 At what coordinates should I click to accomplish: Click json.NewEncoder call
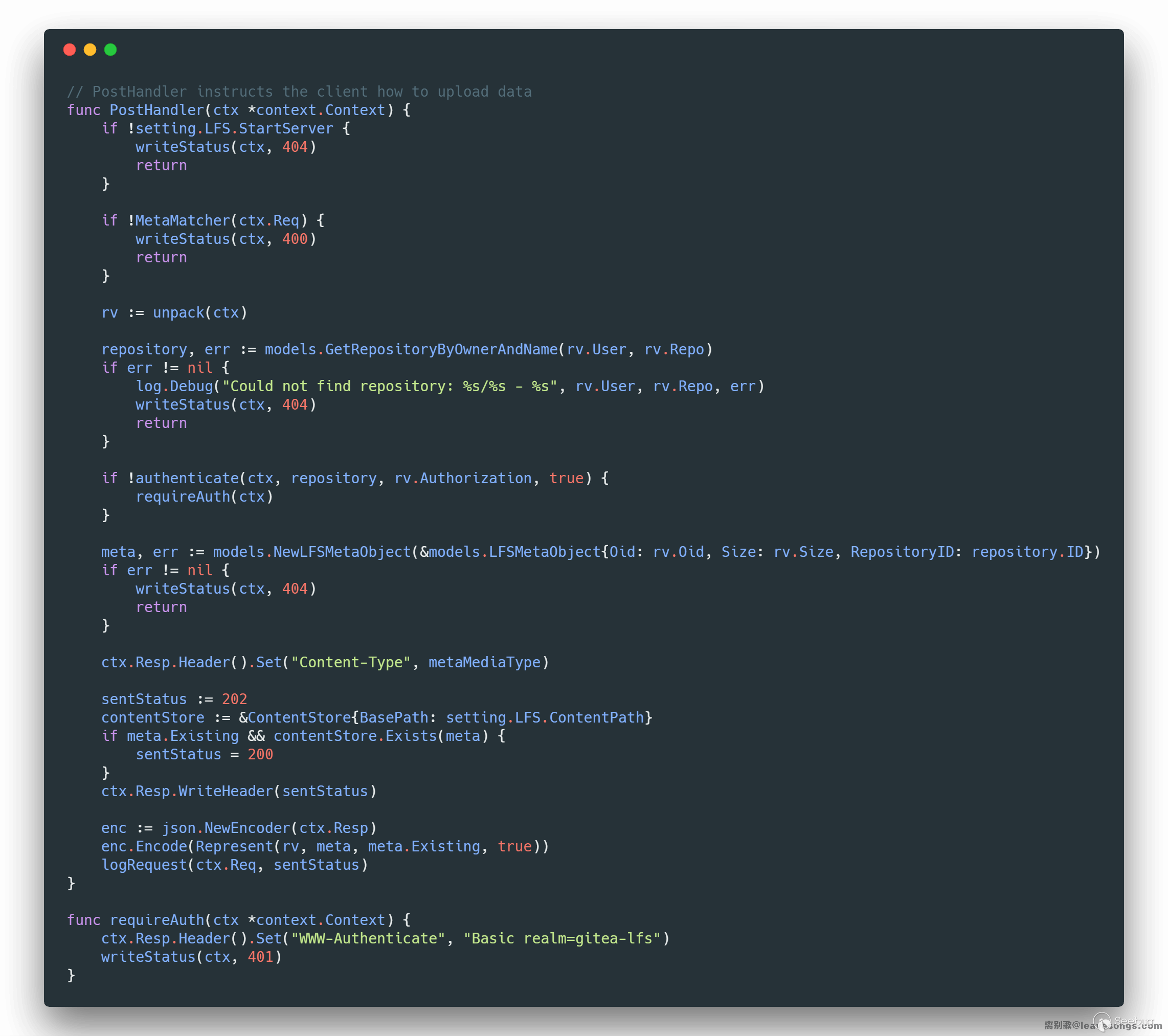coord(227,828)
